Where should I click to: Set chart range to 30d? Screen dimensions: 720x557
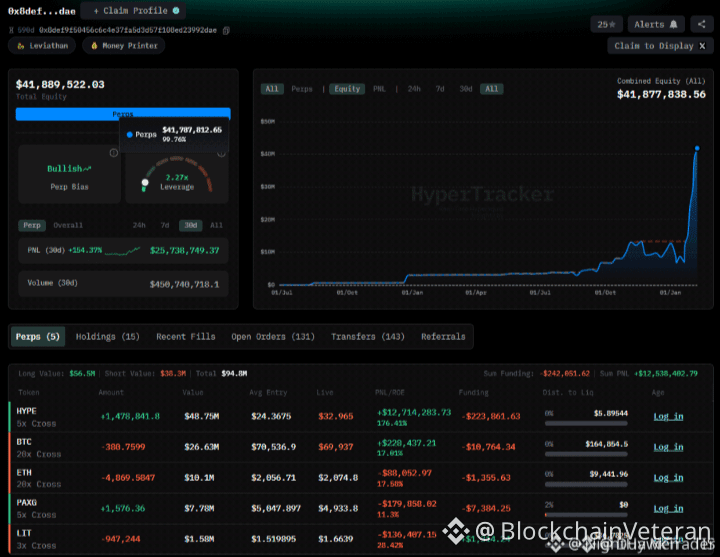466,89
